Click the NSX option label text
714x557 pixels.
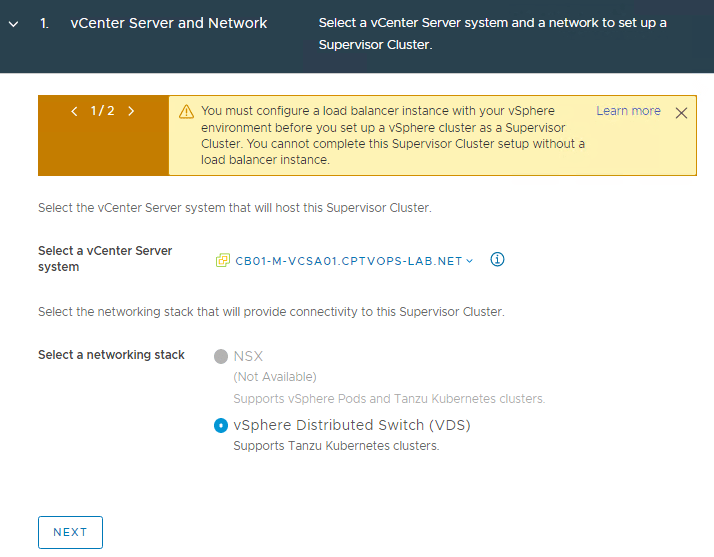click(x=248, y=356)
